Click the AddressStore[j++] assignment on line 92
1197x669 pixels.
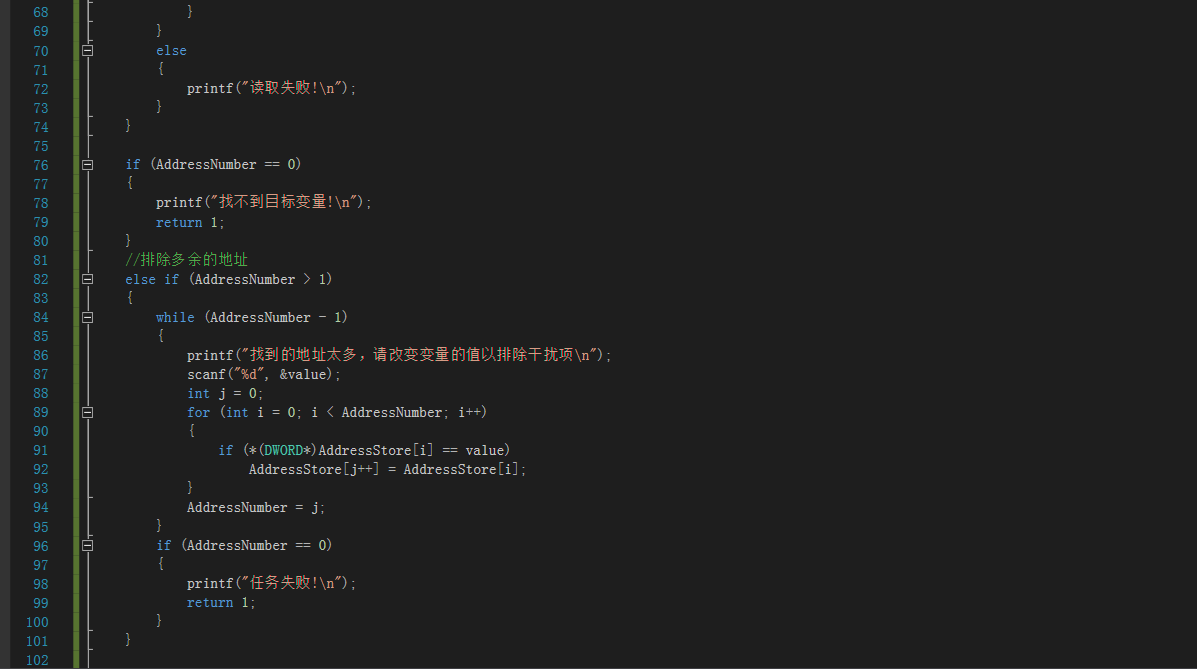tap(388, 470)
